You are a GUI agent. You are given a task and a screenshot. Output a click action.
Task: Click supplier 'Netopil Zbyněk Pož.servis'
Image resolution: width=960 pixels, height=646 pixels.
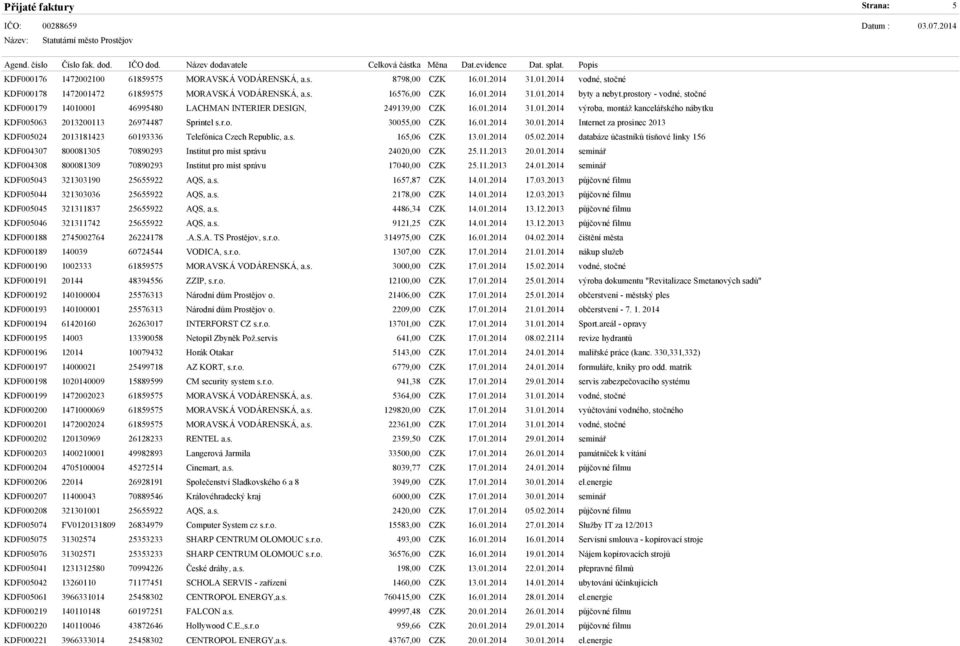(231, 339)
